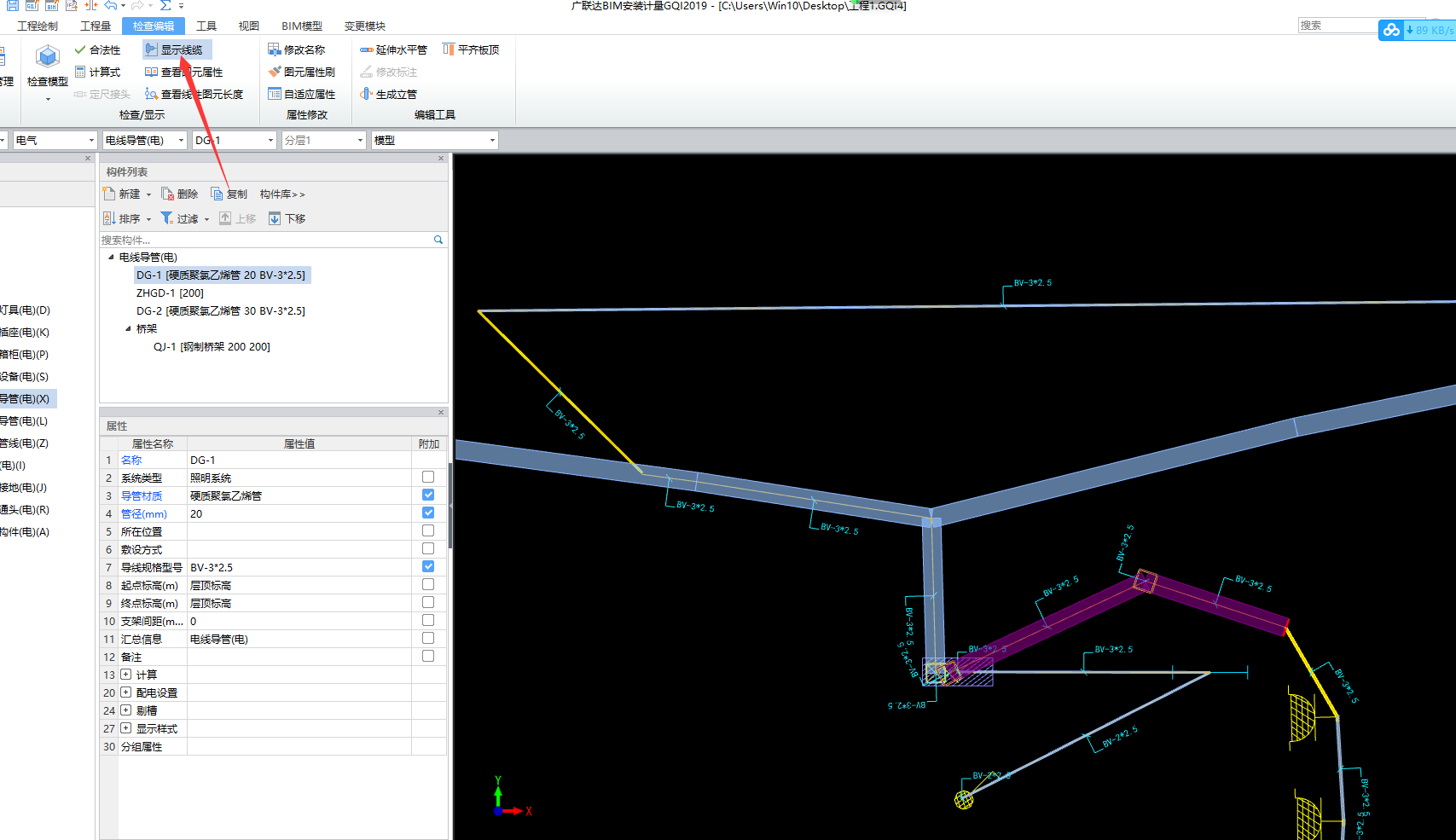Expand the 配电设置 property group
Image resolution: width=1456 pixels, height=840 pixels.
tap(126, 692)
